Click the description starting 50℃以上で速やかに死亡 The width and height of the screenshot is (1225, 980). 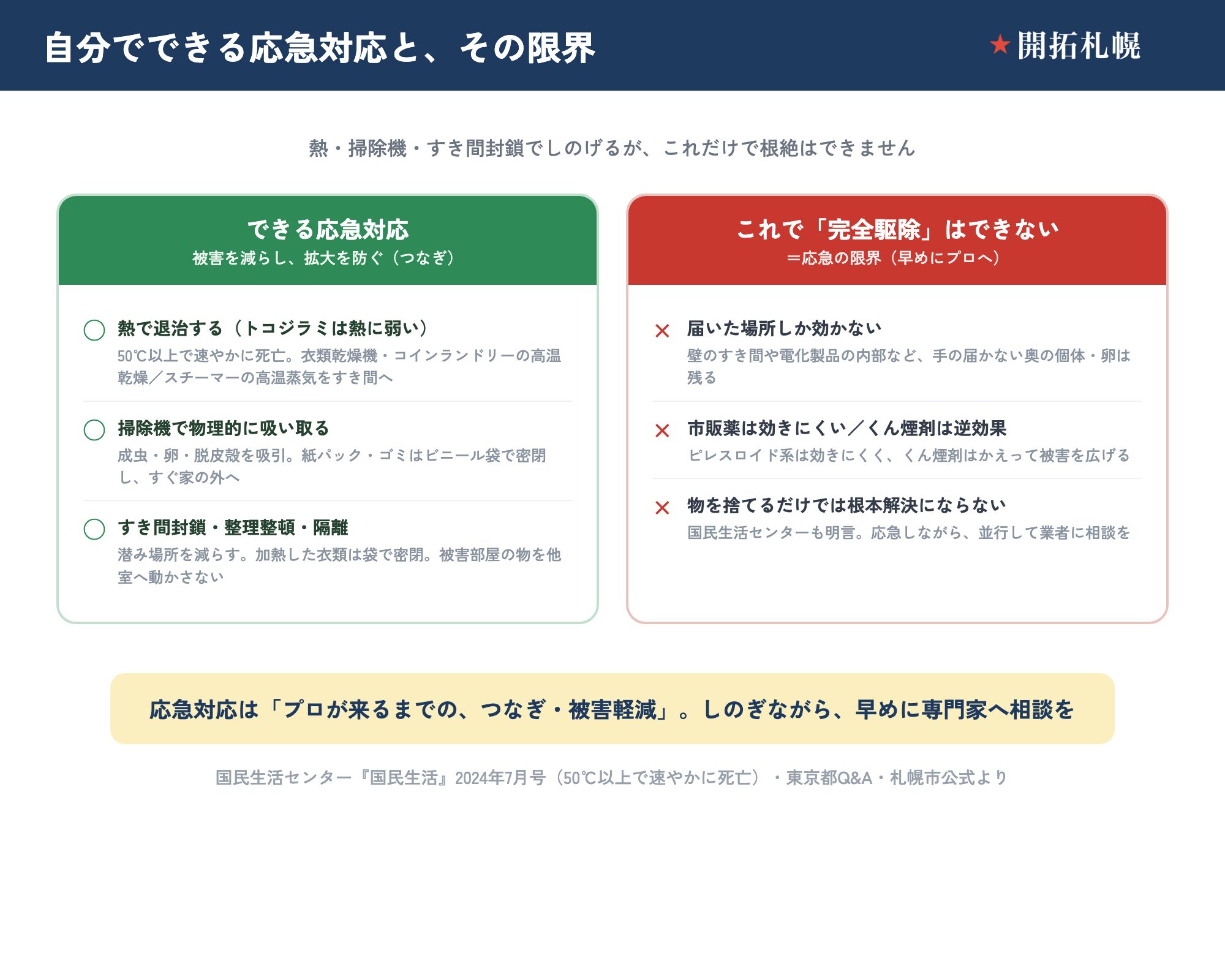pos(339,366)
